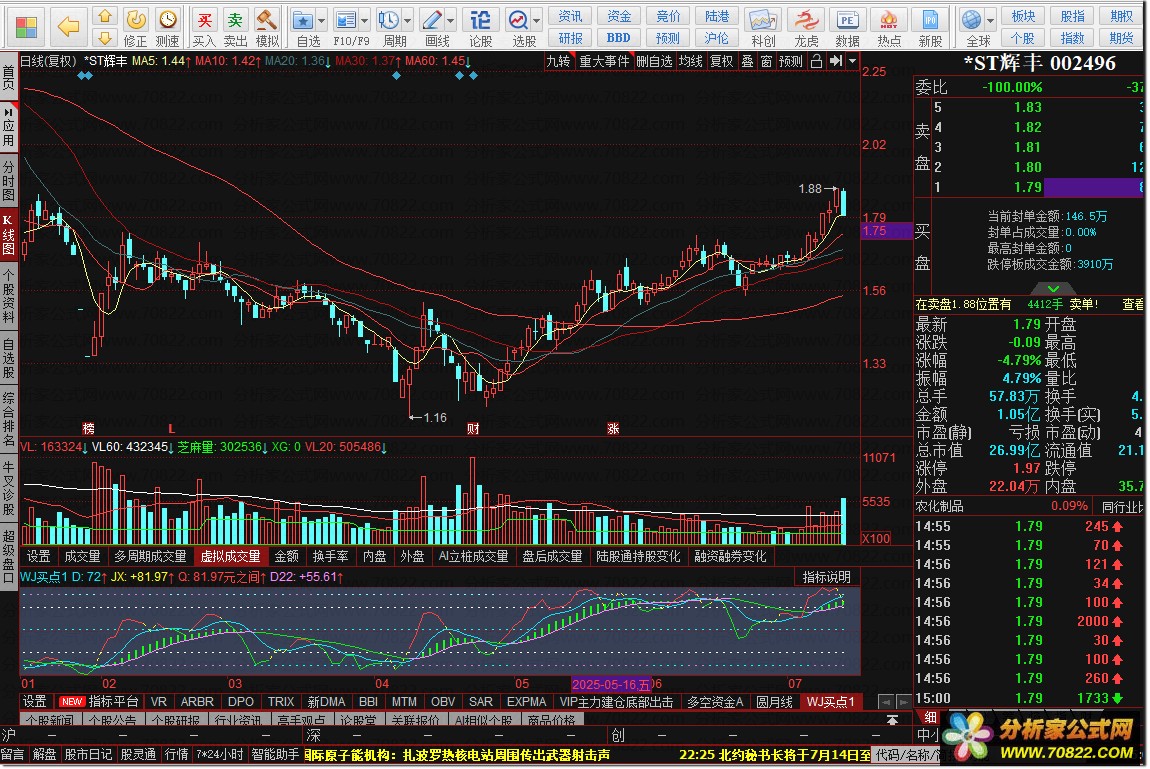Image resolution: width=1150 pixels, height=769 pixels.
Task: Click the lock icon above the chart
Action: 816,62
